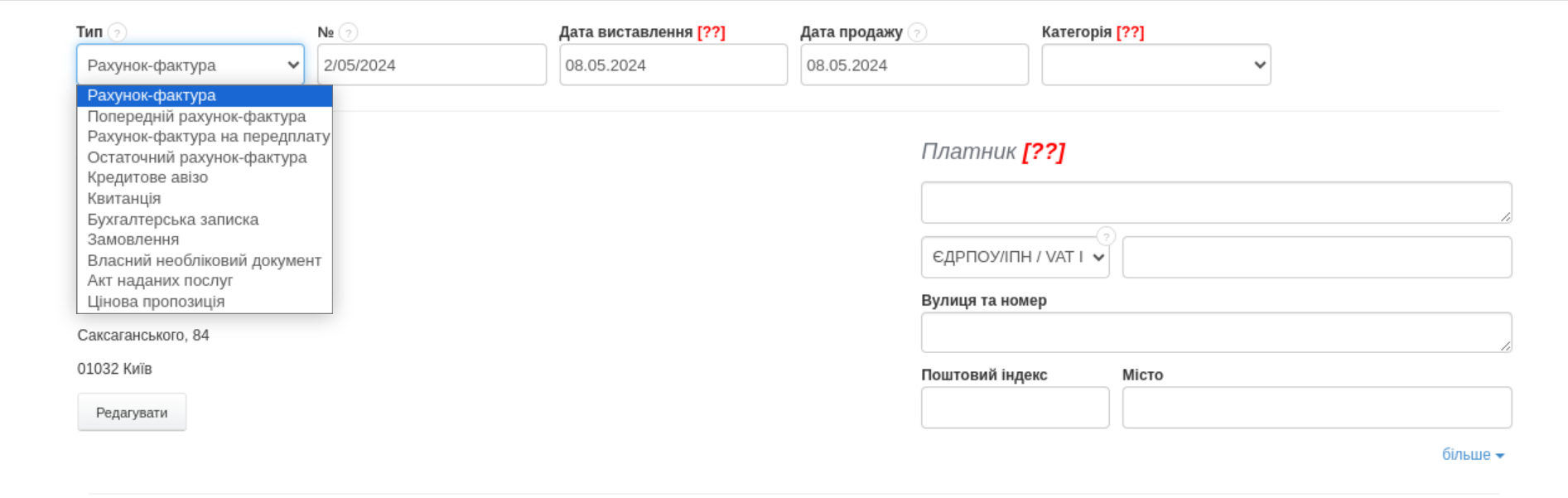Screen dimensions: 1568x498
Task: Focus the Дата виставлення date field
Action: point(673,65)
